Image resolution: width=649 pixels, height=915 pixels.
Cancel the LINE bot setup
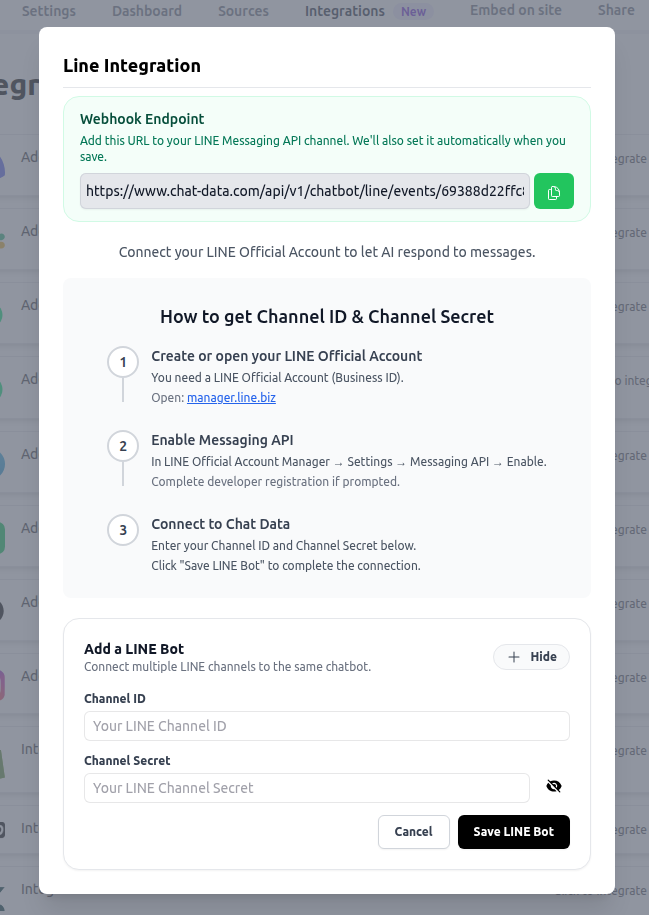tap(413, 831)
